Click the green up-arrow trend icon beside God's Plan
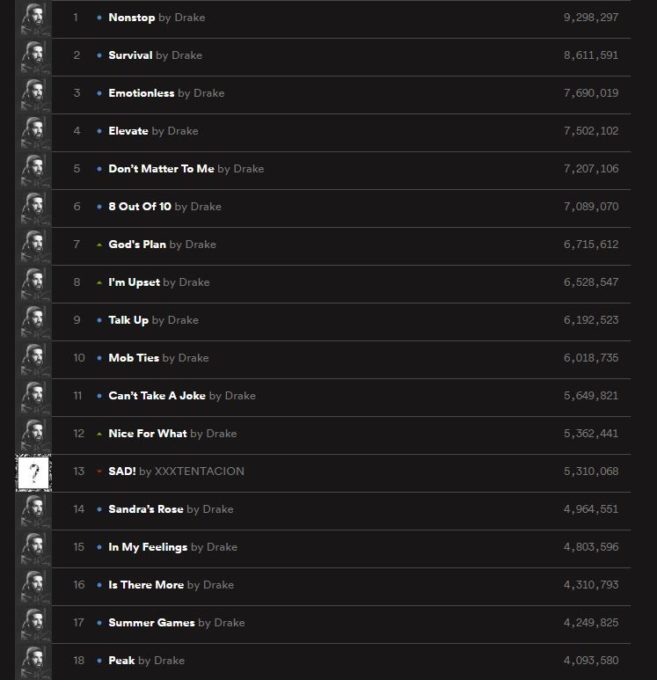 click(99, 245)
